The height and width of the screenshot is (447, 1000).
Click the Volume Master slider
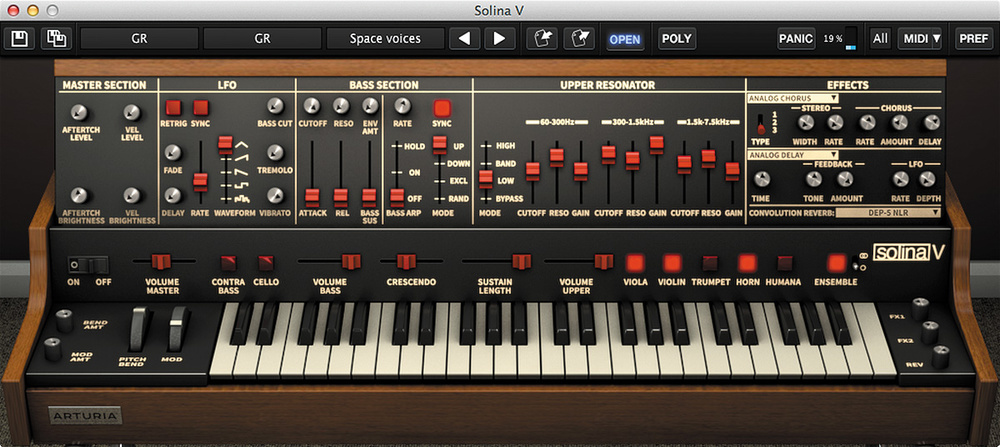(162, 261)
